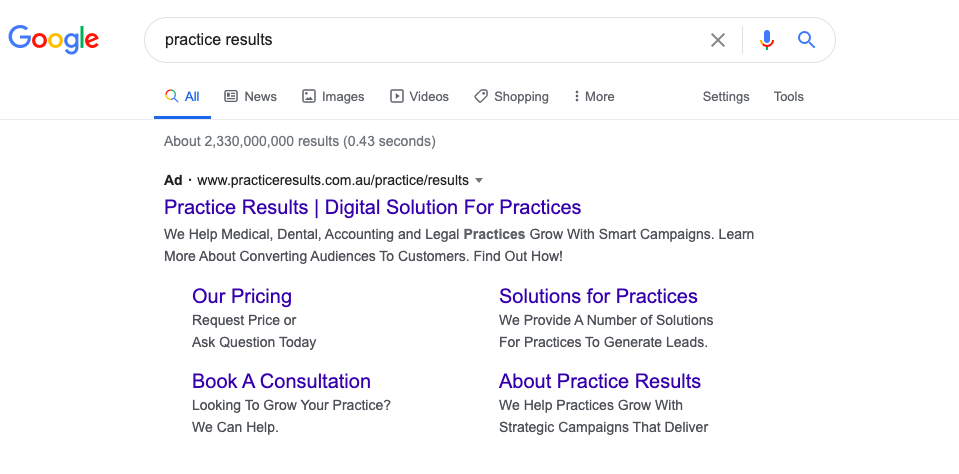Screen dimensions: 959x474
Task: Click the Videos play icon
Action: (x=397, y=97)
